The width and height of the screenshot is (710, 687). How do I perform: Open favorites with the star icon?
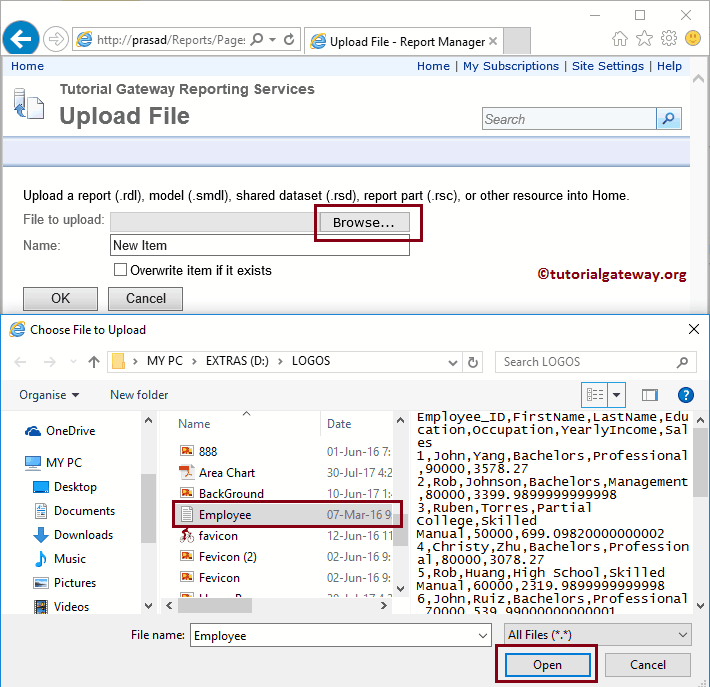(644, 38)
